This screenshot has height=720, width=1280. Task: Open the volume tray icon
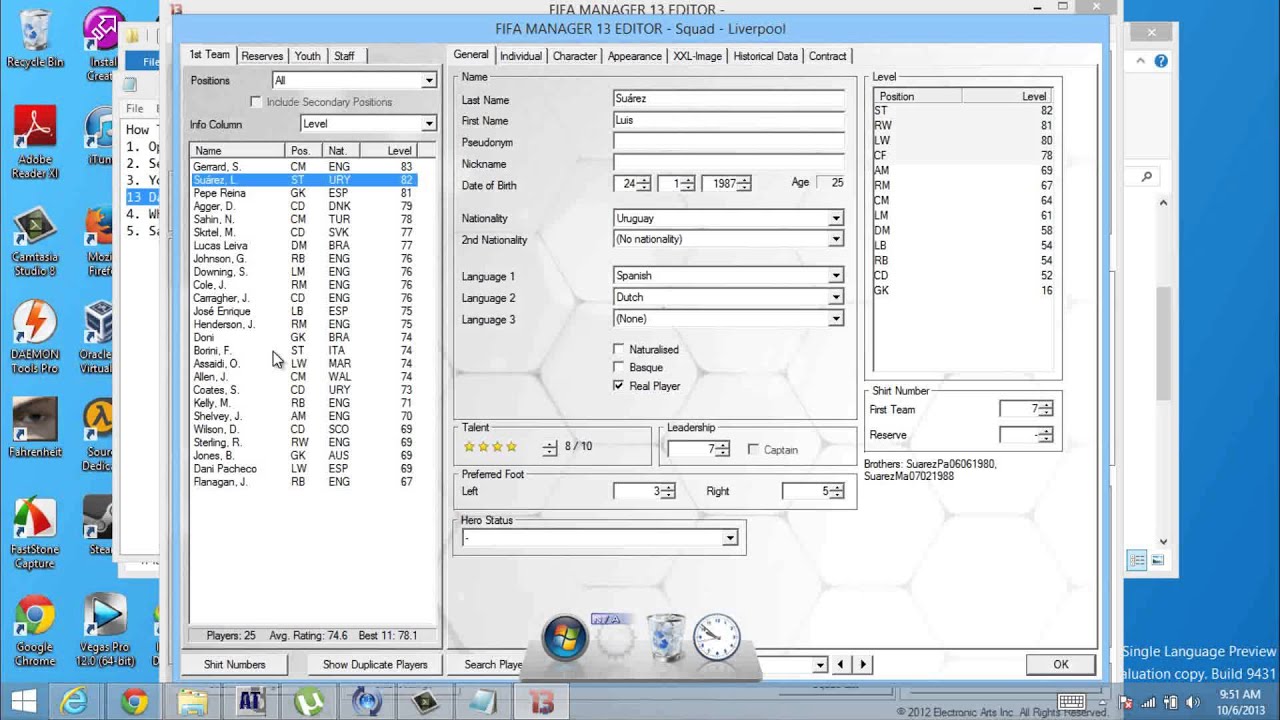click(1193, 702)
